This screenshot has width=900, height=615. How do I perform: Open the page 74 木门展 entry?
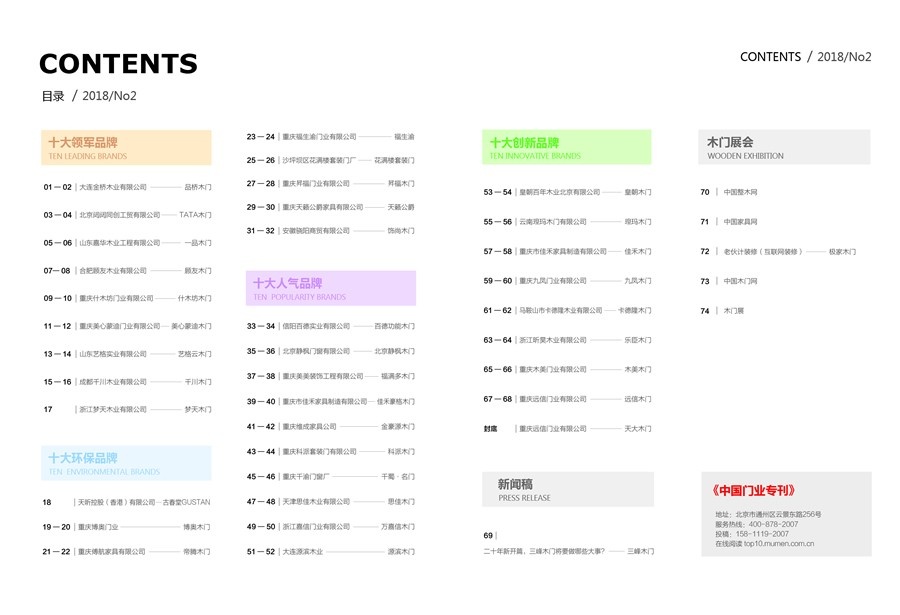722,311
